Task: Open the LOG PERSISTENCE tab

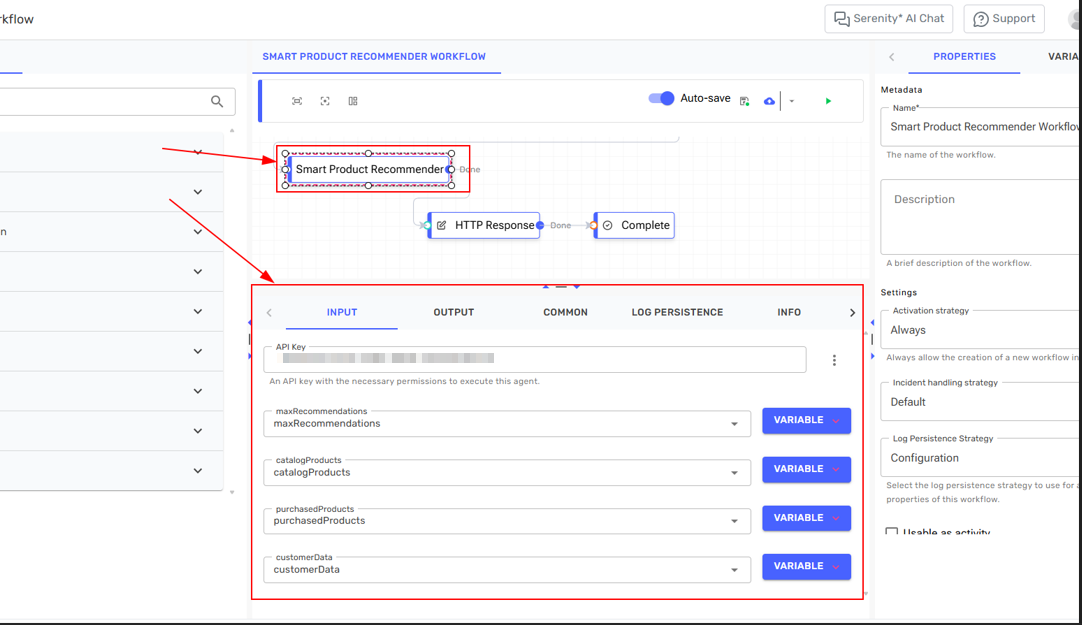Action: [x=677, y=312]
